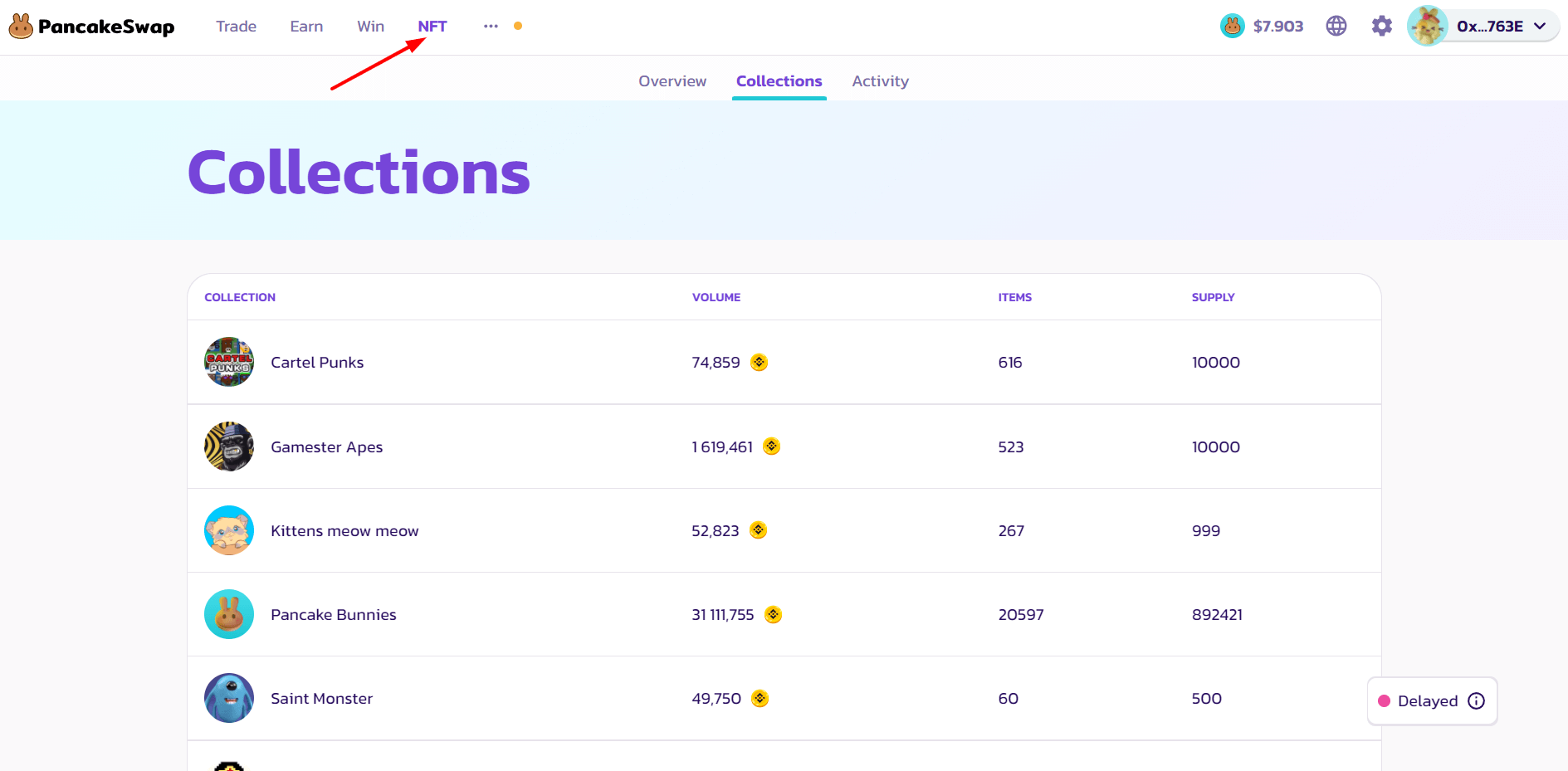Click the PancakeSwap wordmark
The height and width of the screenshot is (771, 1568).
point(106,27)
